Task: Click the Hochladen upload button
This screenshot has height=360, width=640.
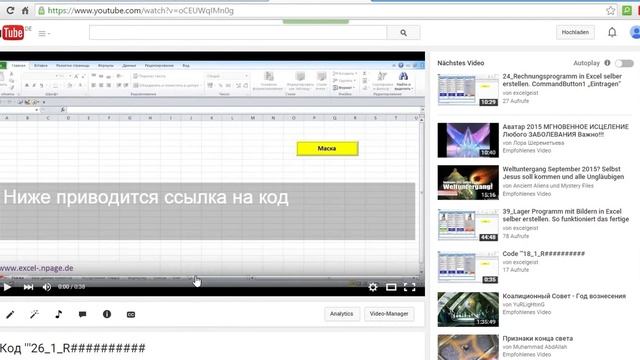Action: (575, 32)
